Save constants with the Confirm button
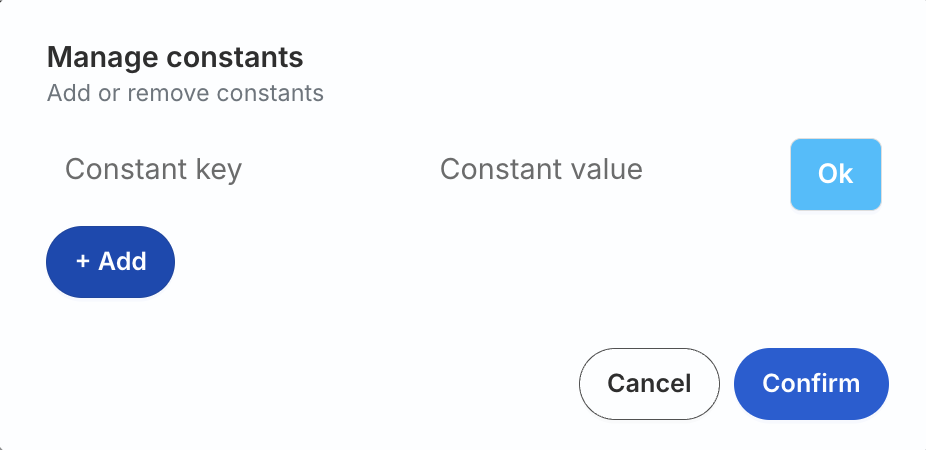The height and width of the screenshot is (450, 926). tap(811, 384)
